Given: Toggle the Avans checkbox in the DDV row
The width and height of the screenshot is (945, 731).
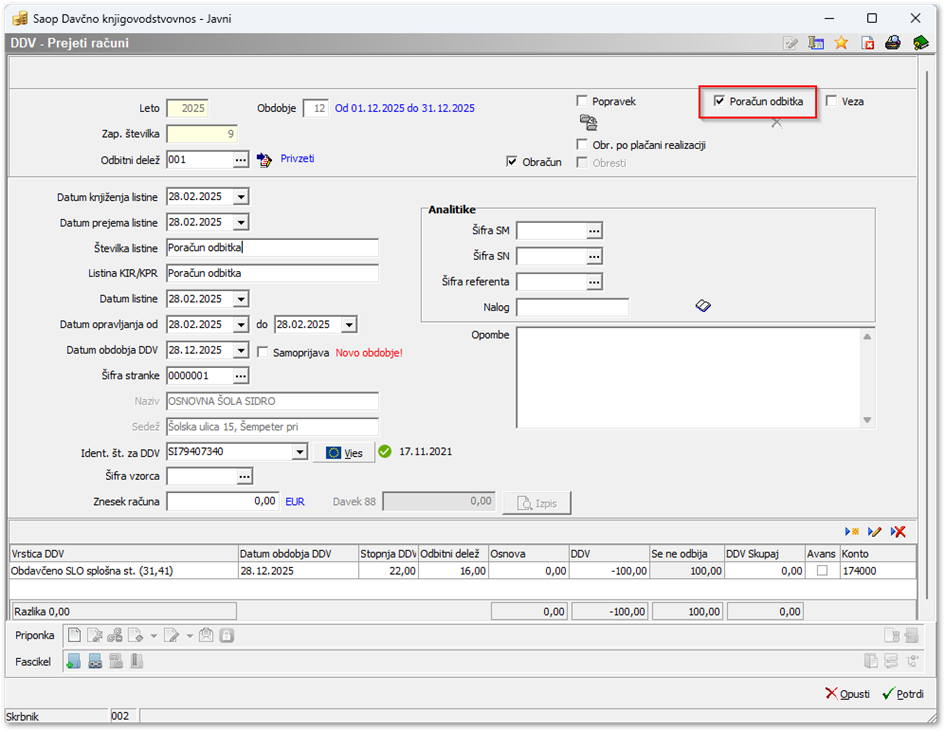Looking at the screenshot, I should (822, 571).
